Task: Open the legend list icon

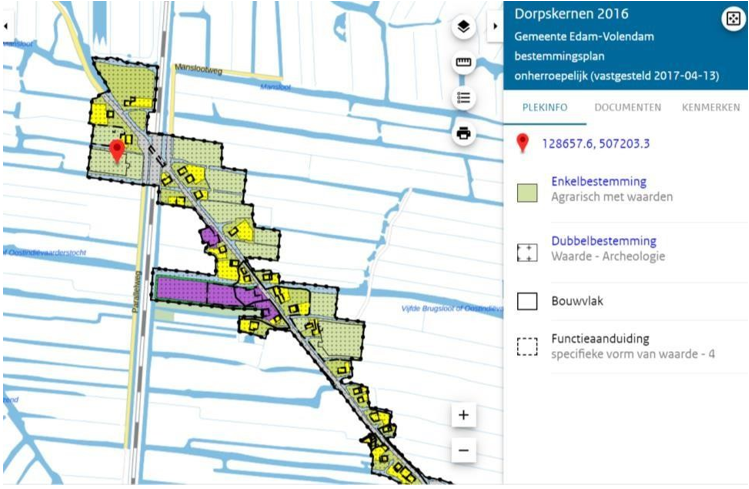Action: [463, 98]
